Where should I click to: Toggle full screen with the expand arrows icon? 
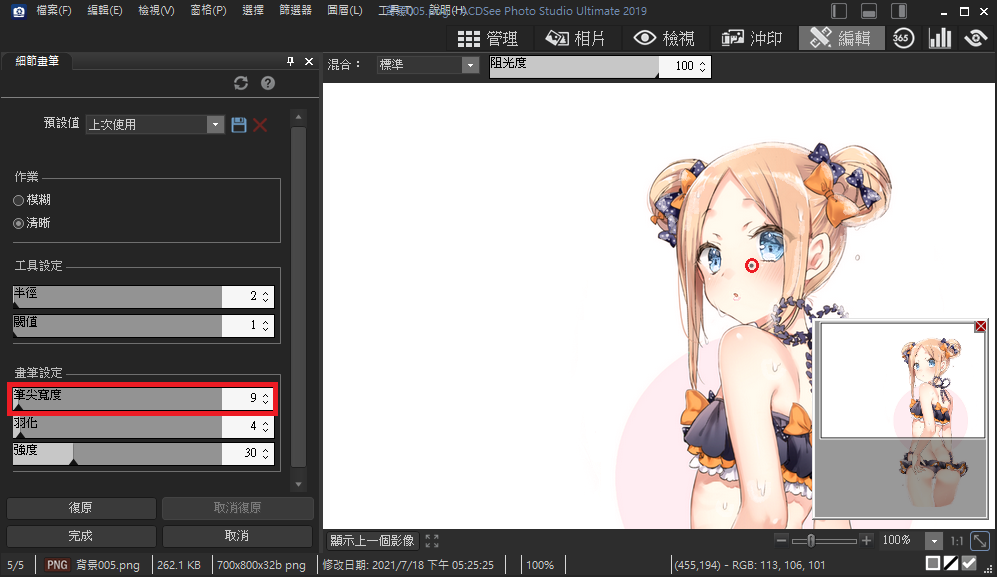[x=432, y=541]
